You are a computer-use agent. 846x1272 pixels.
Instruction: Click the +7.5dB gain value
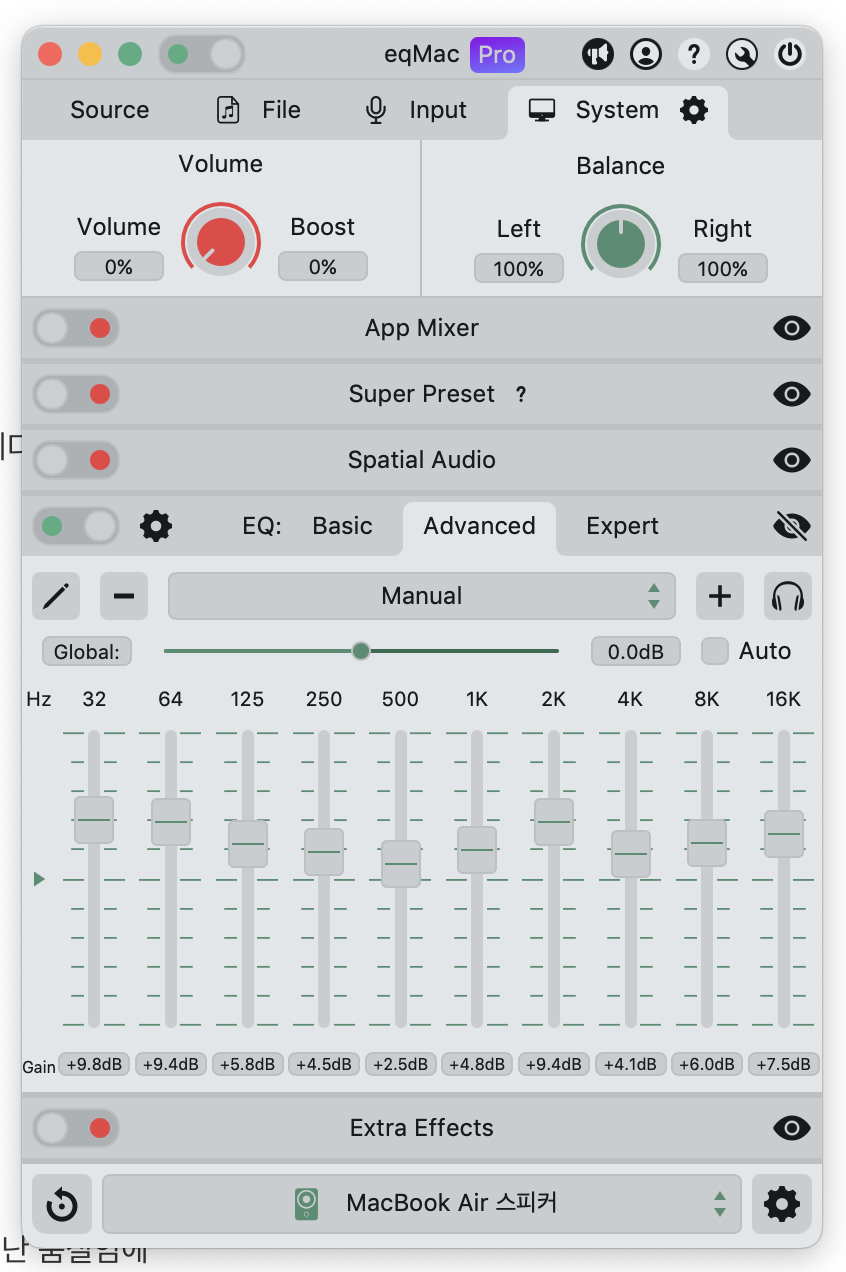(784, 1064)
